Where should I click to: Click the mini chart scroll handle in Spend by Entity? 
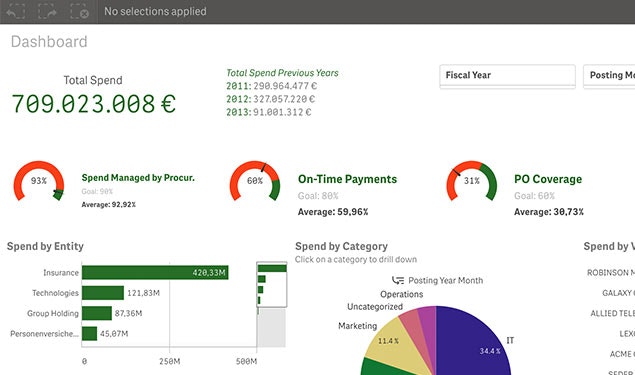[272, 284]
